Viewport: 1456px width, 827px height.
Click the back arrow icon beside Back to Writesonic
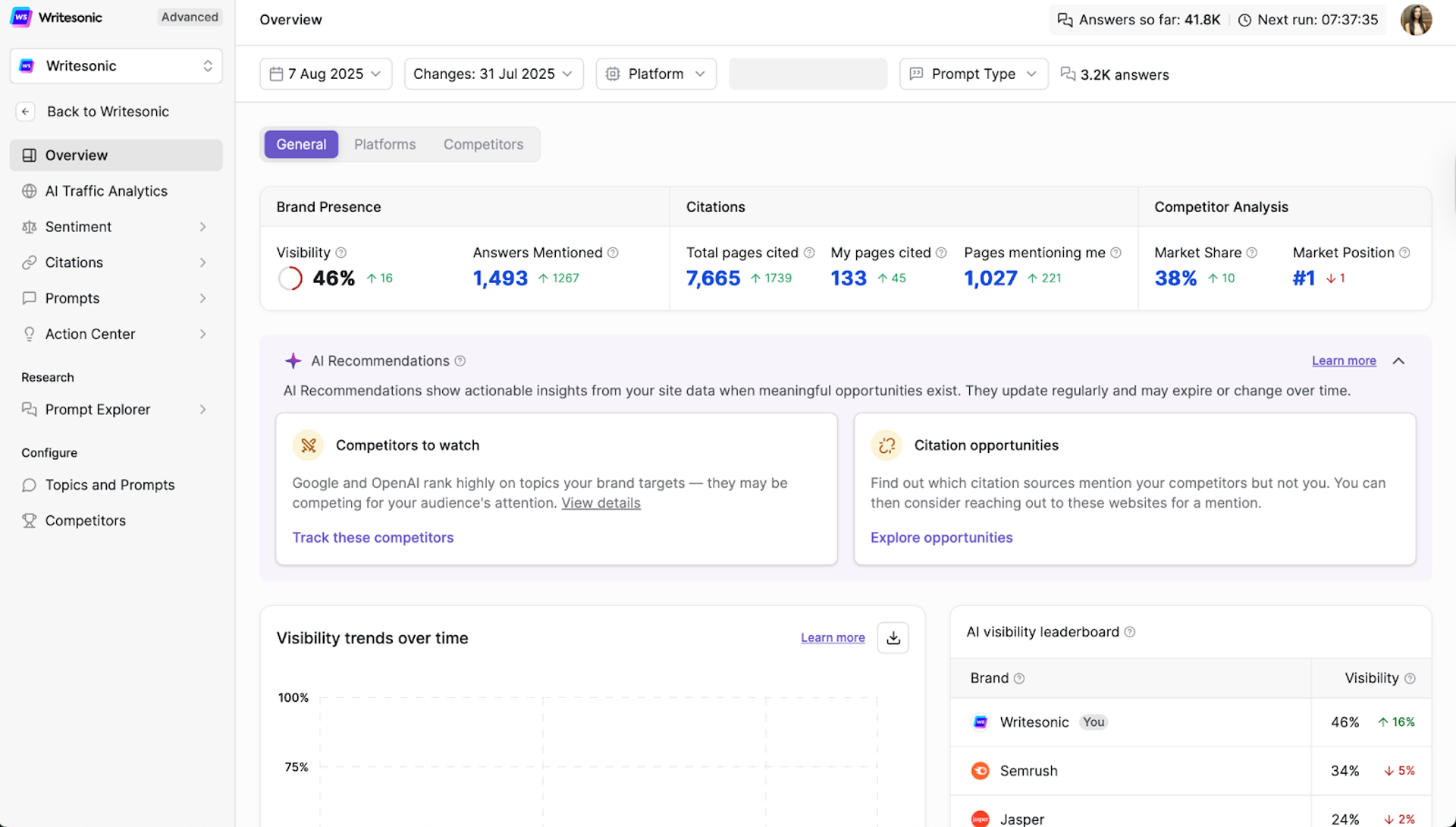26,112
